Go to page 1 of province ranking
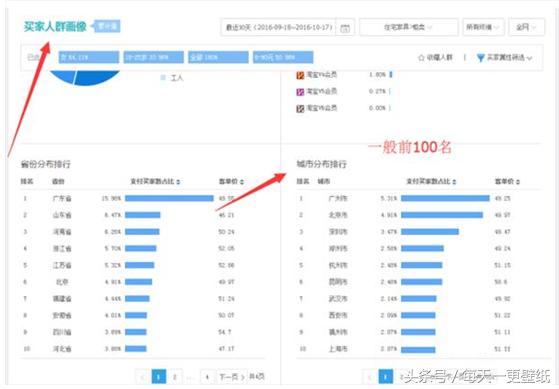 pos(159,377)
